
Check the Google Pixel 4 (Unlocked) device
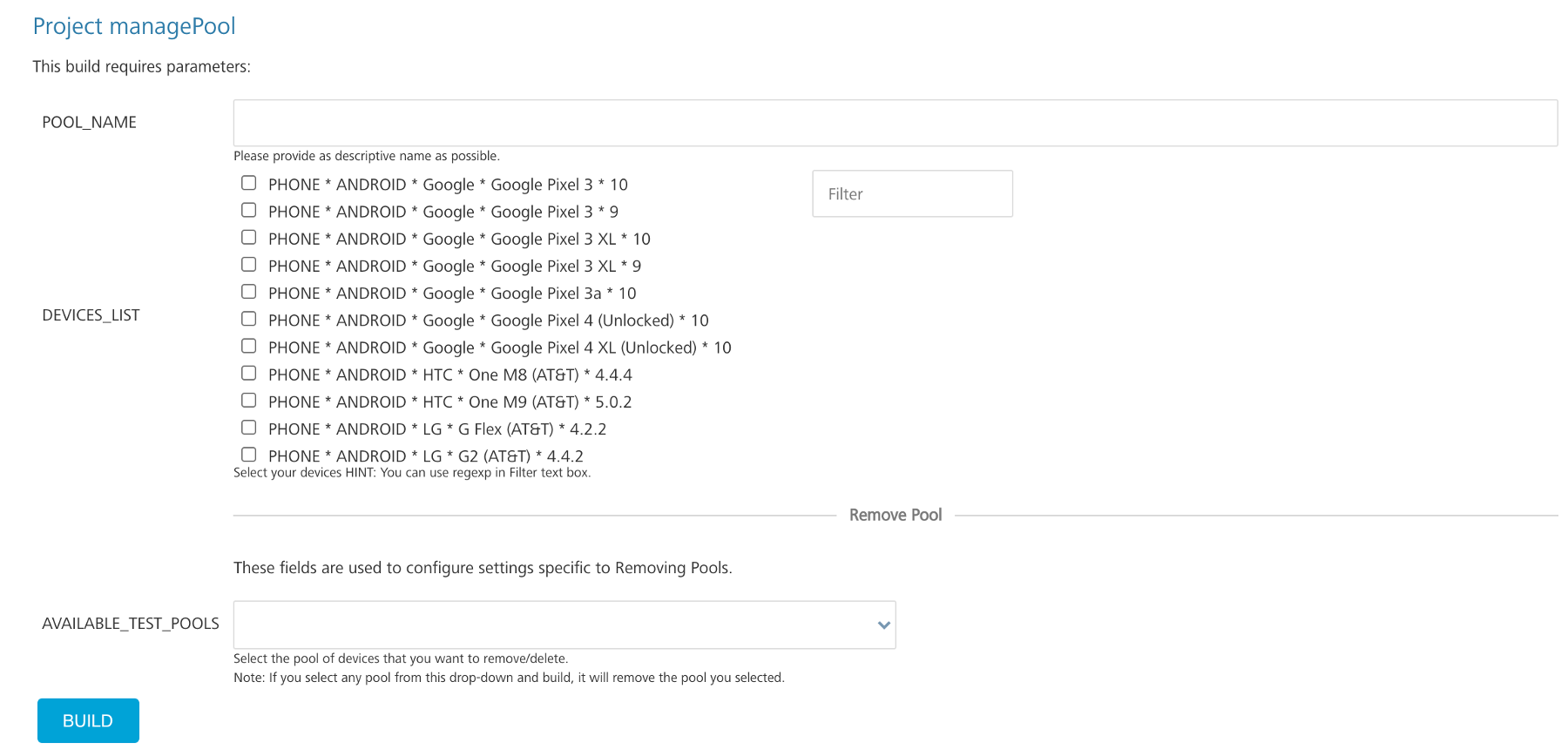click(x=248, y=319)
